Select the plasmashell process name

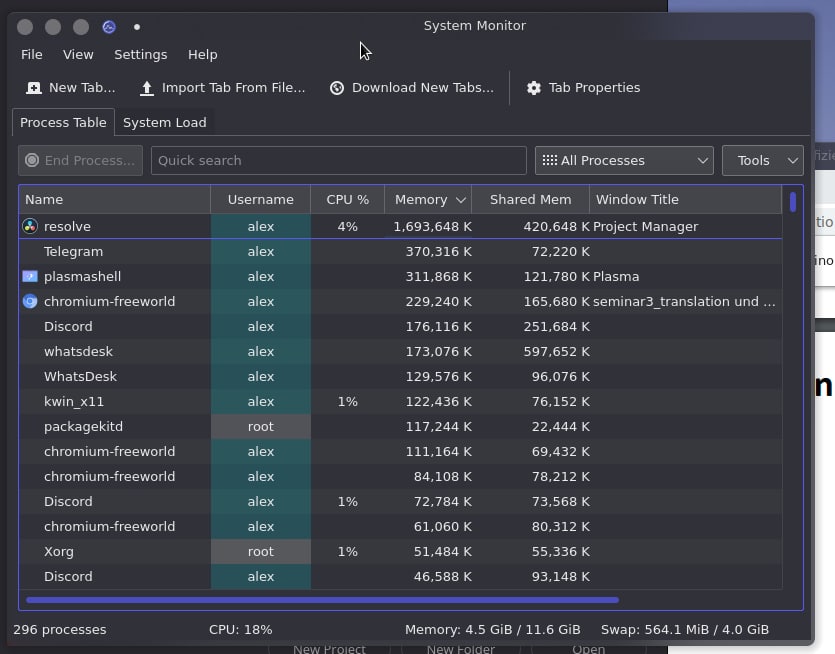tap(83, 276)
